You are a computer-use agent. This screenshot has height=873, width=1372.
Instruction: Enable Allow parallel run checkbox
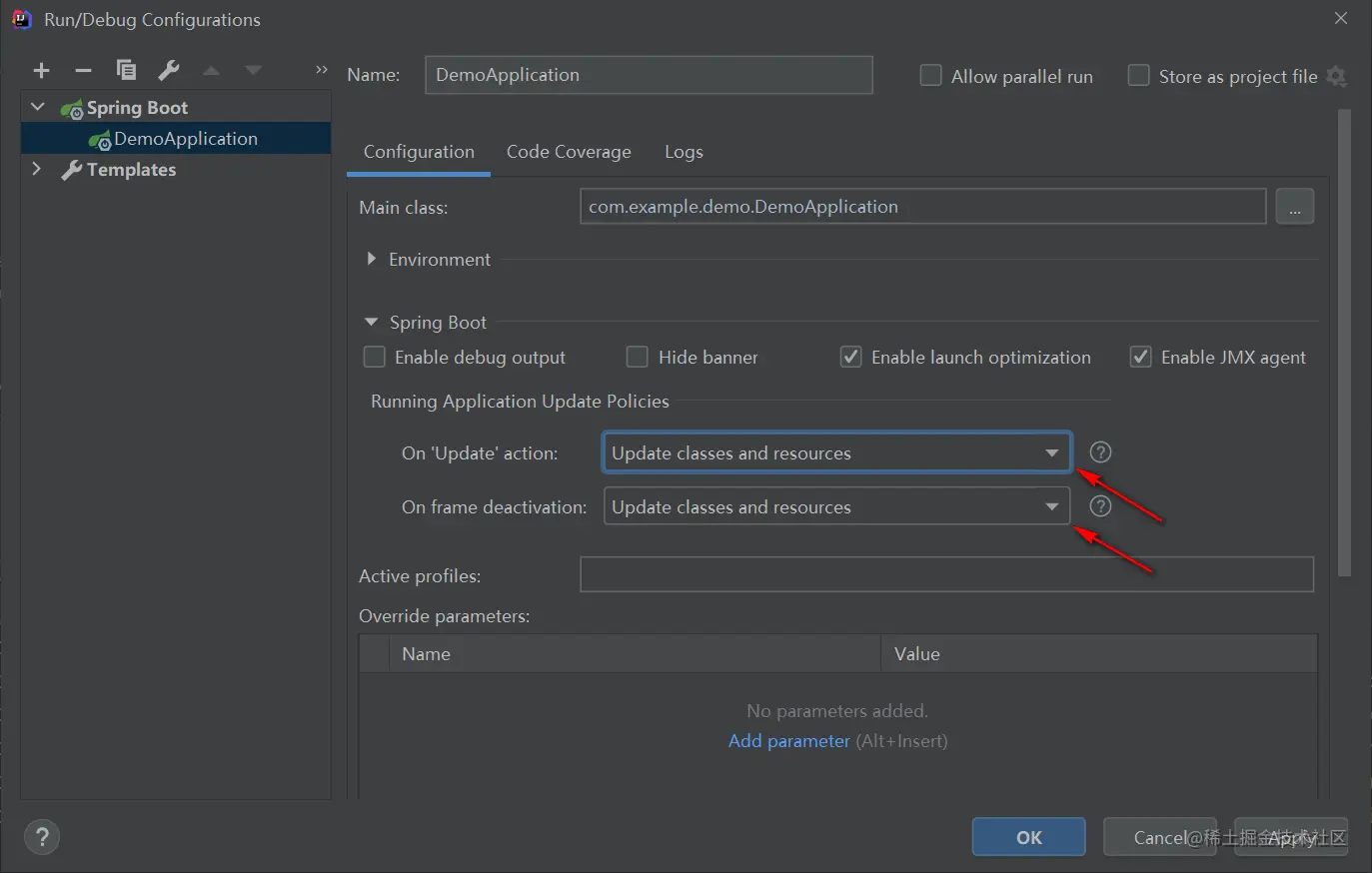(930, 76)
